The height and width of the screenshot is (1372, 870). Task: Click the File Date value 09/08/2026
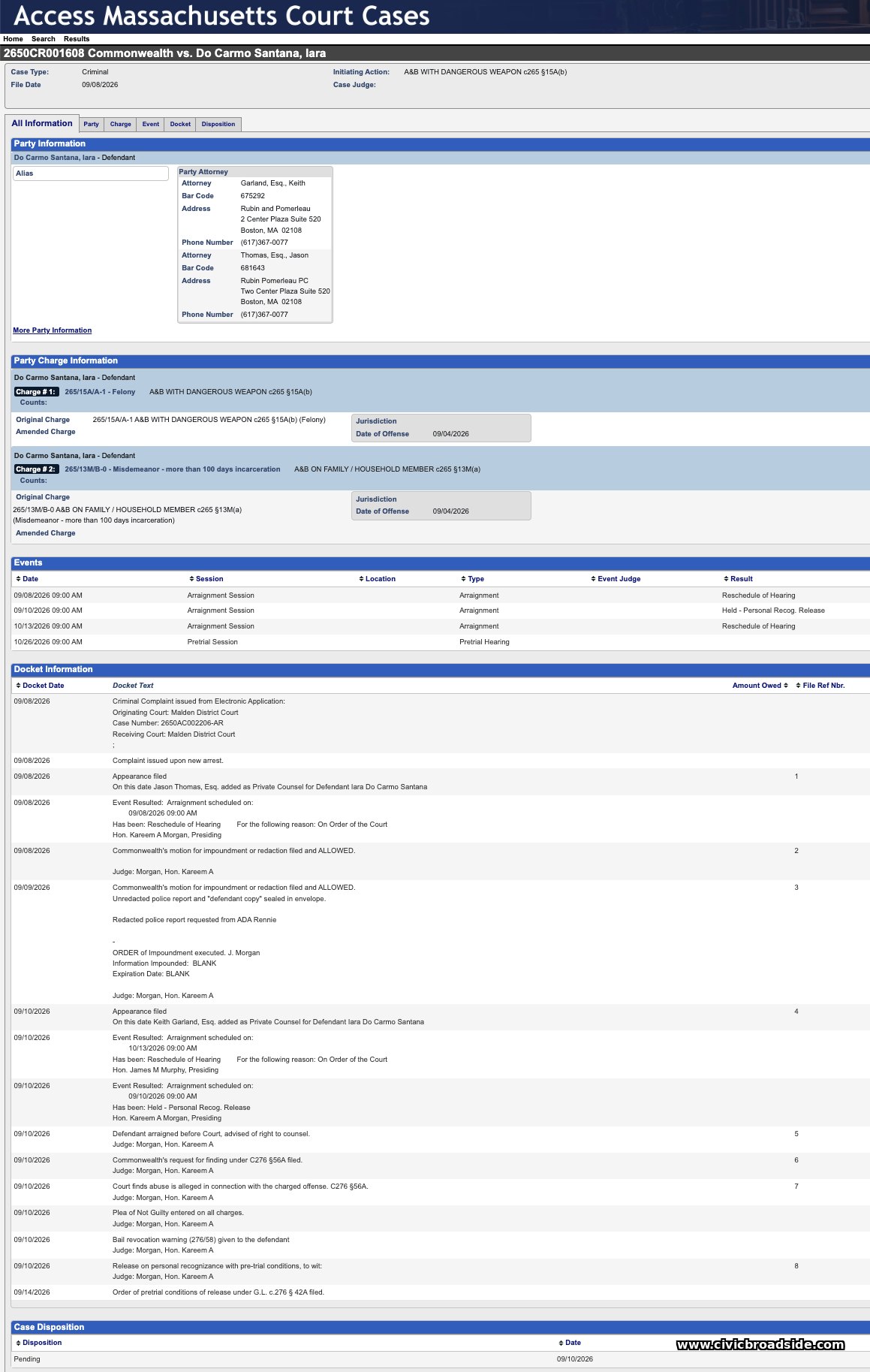pyautogui.click(x=100, y=85)
